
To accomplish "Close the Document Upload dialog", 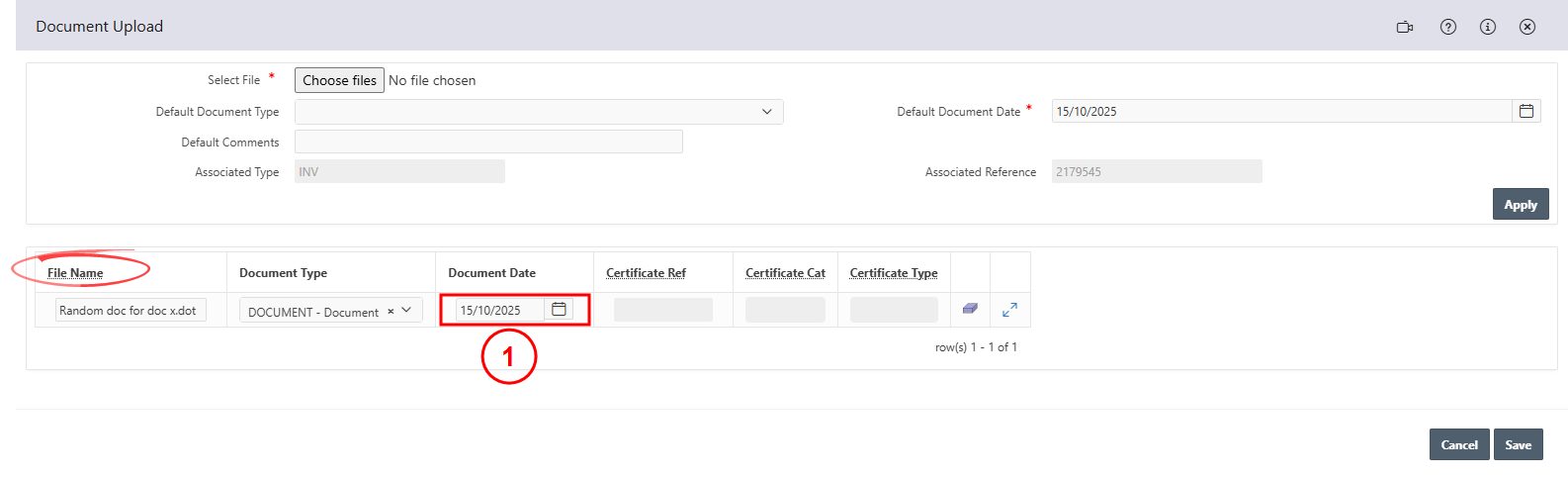I will [1527, 27].
